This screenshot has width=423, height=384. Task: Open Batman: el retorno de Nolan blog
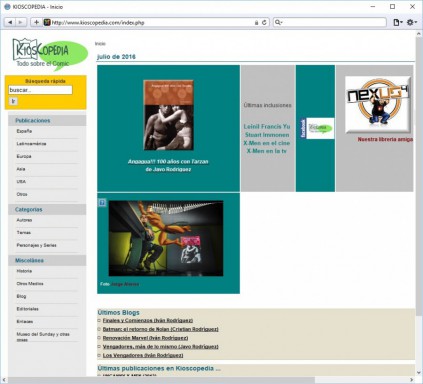(160, 329)
